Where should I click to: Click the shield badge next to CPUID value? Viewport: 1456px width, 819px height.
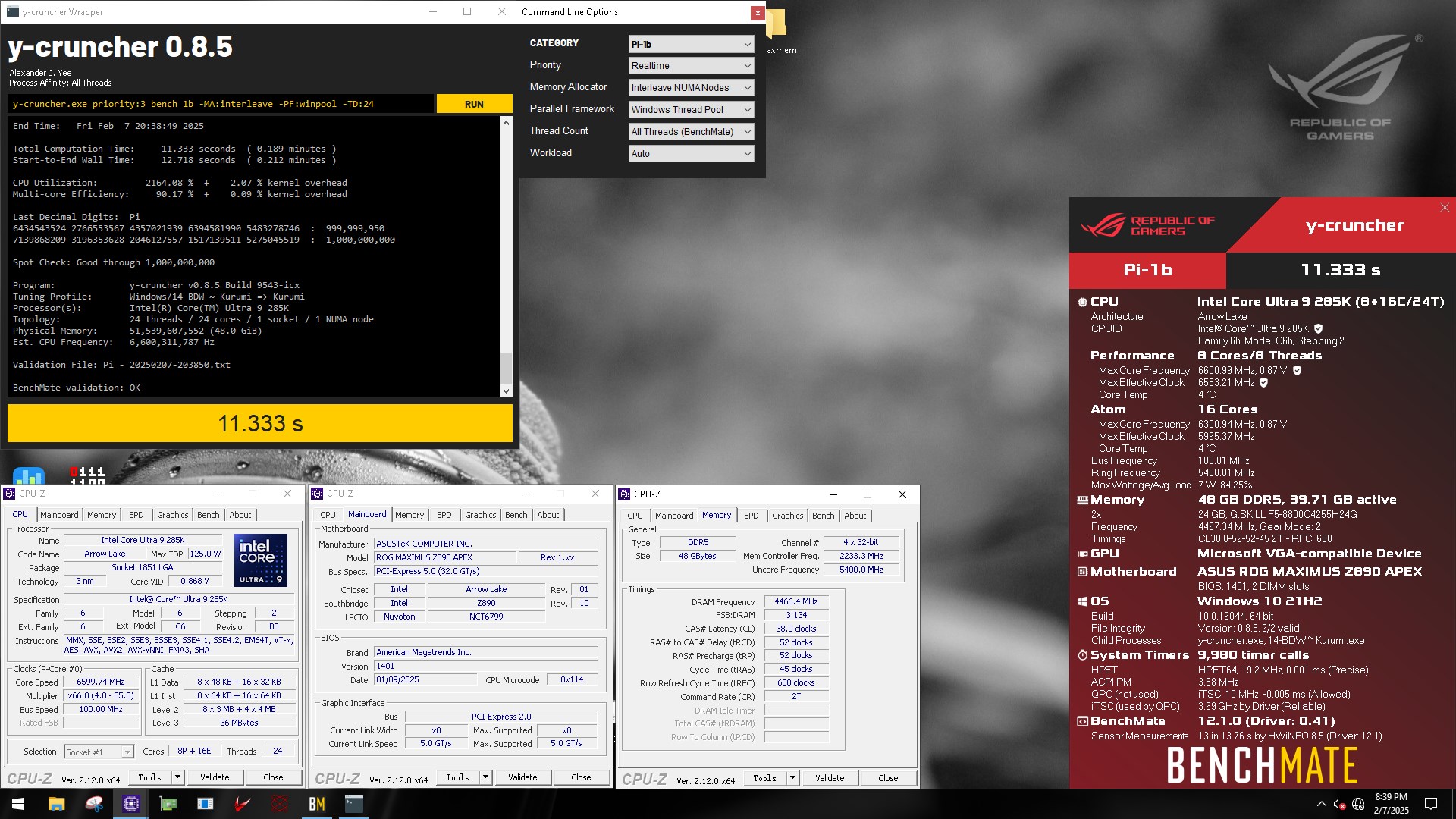1318,329
